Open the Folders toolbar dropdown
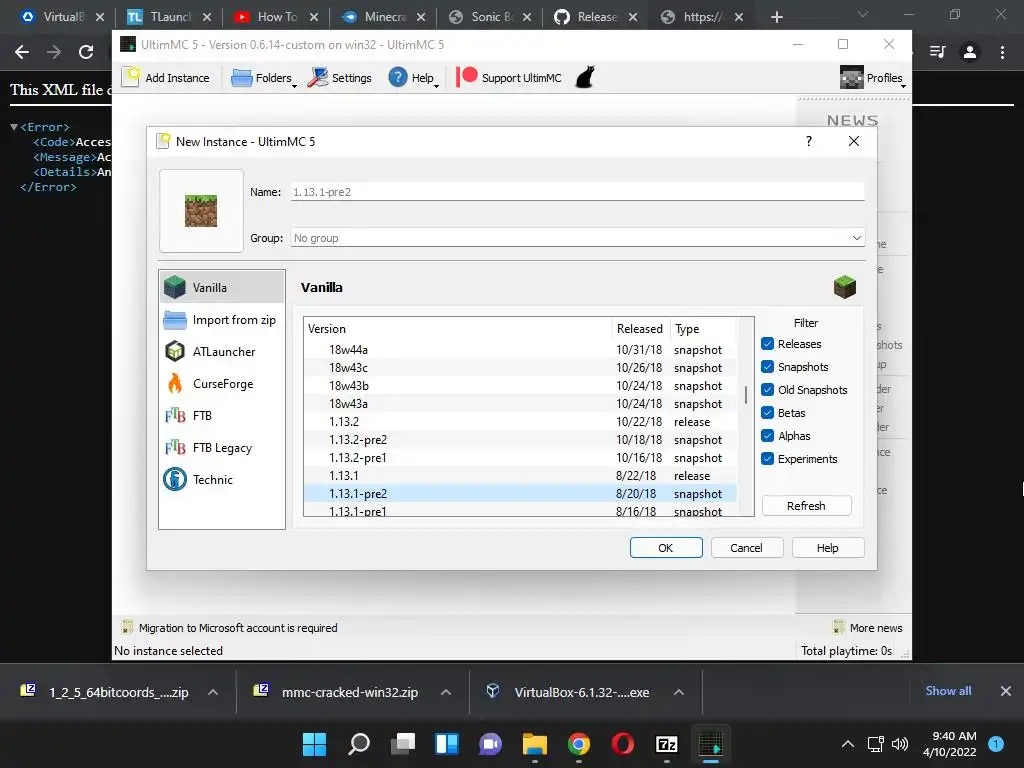 pos(264,78)
